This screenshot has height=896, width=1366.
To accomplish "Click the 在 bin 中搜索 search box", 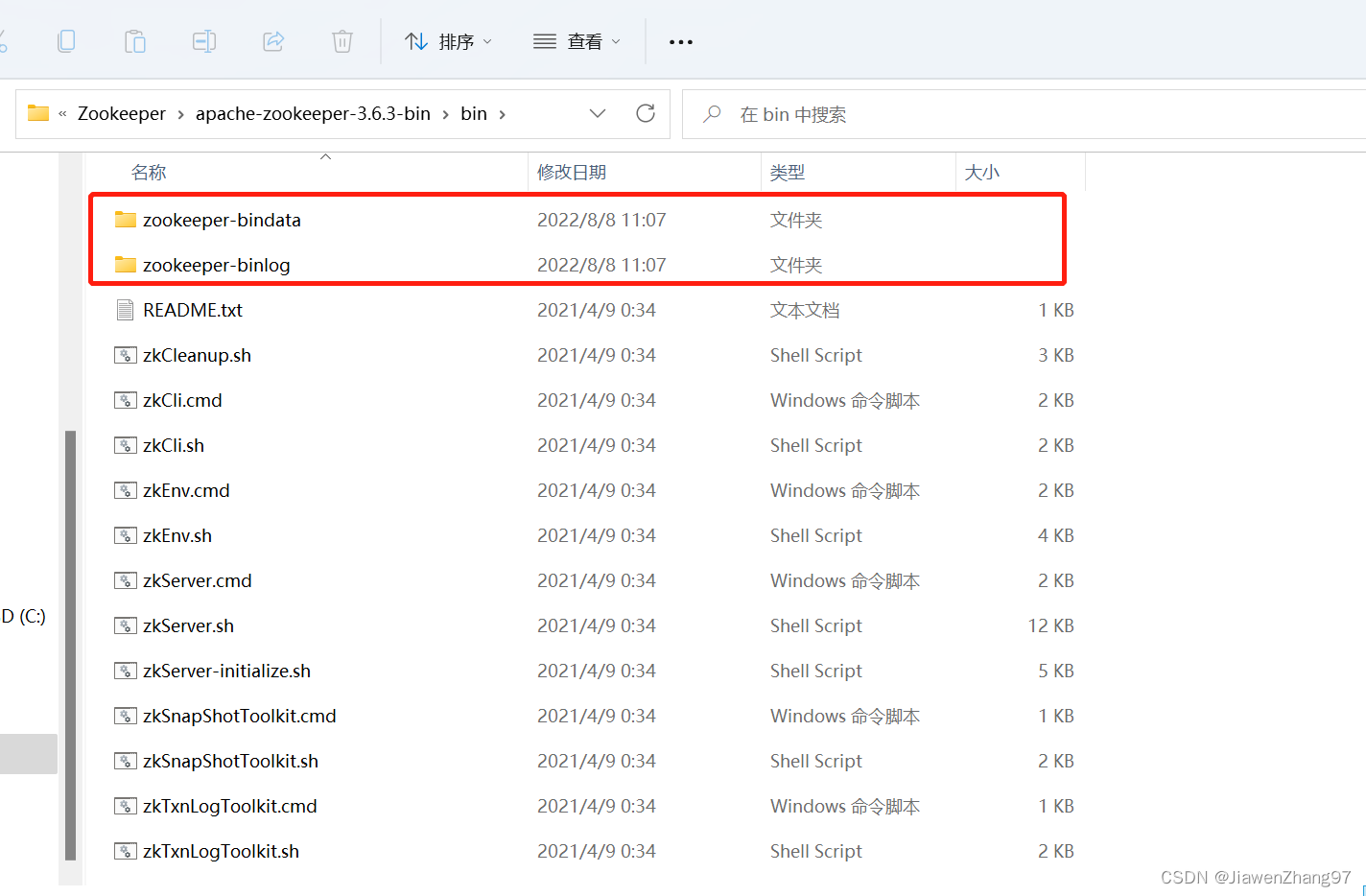I will click(x=1024, y=114).
